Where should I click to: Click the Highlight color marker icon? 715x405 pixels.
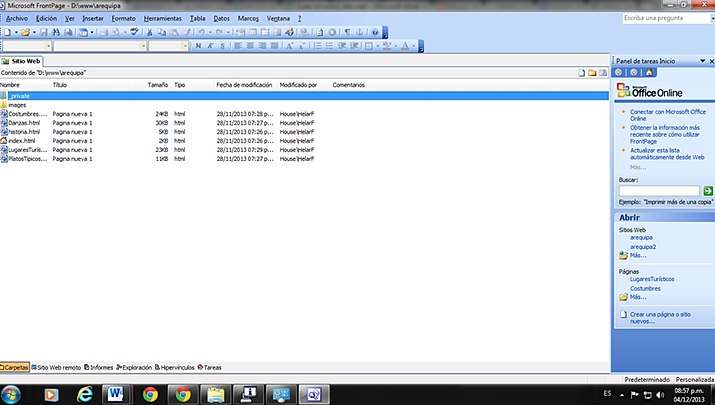[387, 46]
